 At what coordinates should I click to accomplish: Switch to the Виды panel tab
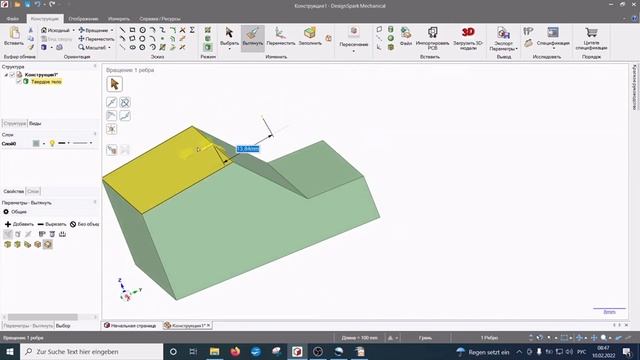pyautogui.click(x=35, y=123)
